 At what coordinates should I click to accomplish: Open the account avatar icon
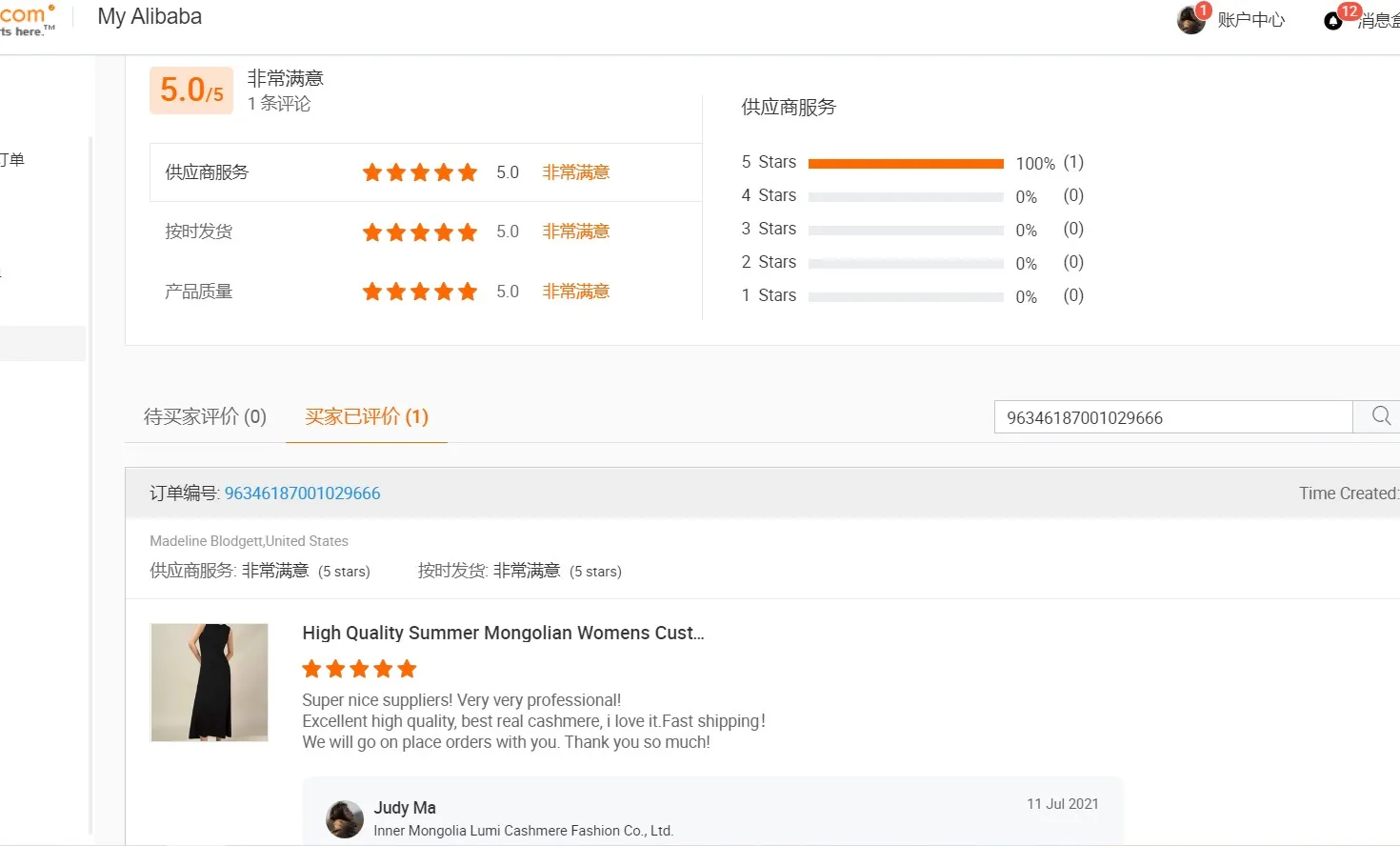point(1190,19)
